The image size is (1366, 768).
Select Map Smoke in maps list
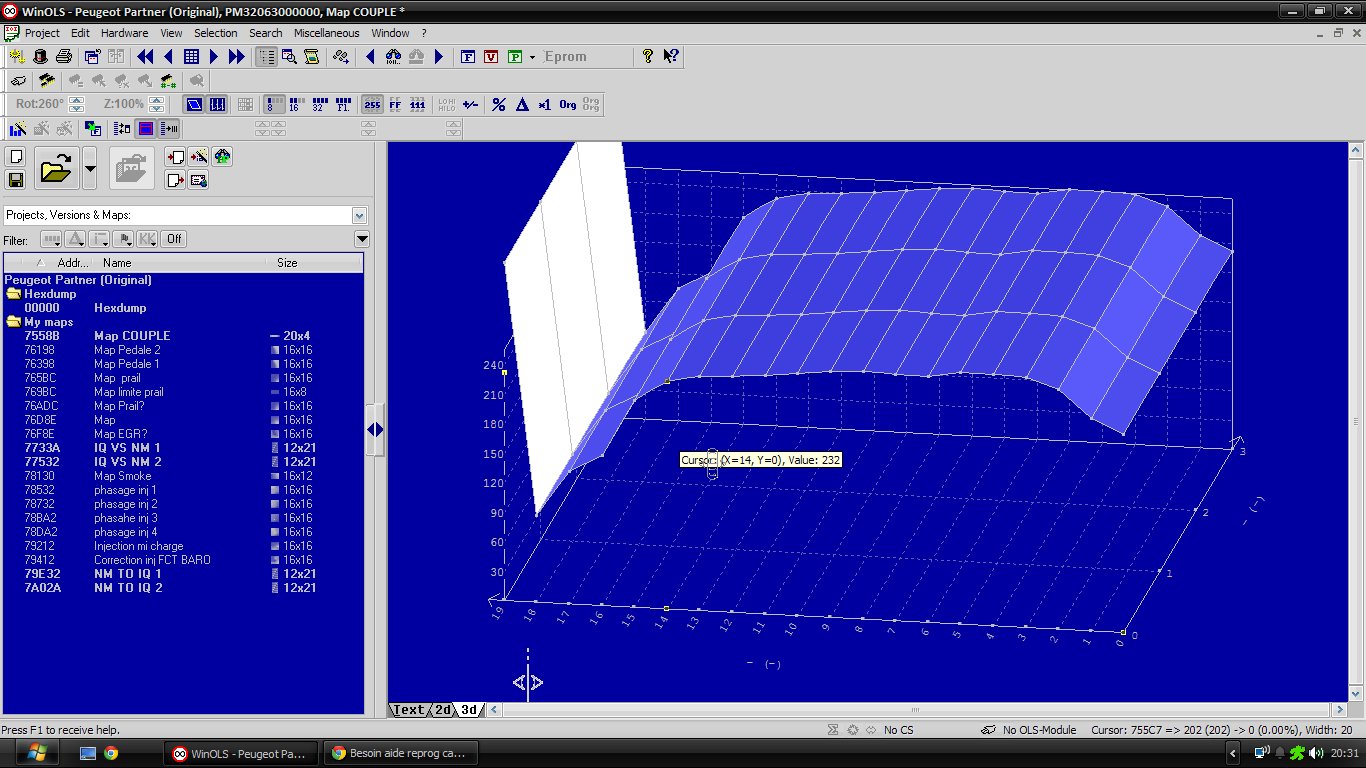(x=122, y=476)
